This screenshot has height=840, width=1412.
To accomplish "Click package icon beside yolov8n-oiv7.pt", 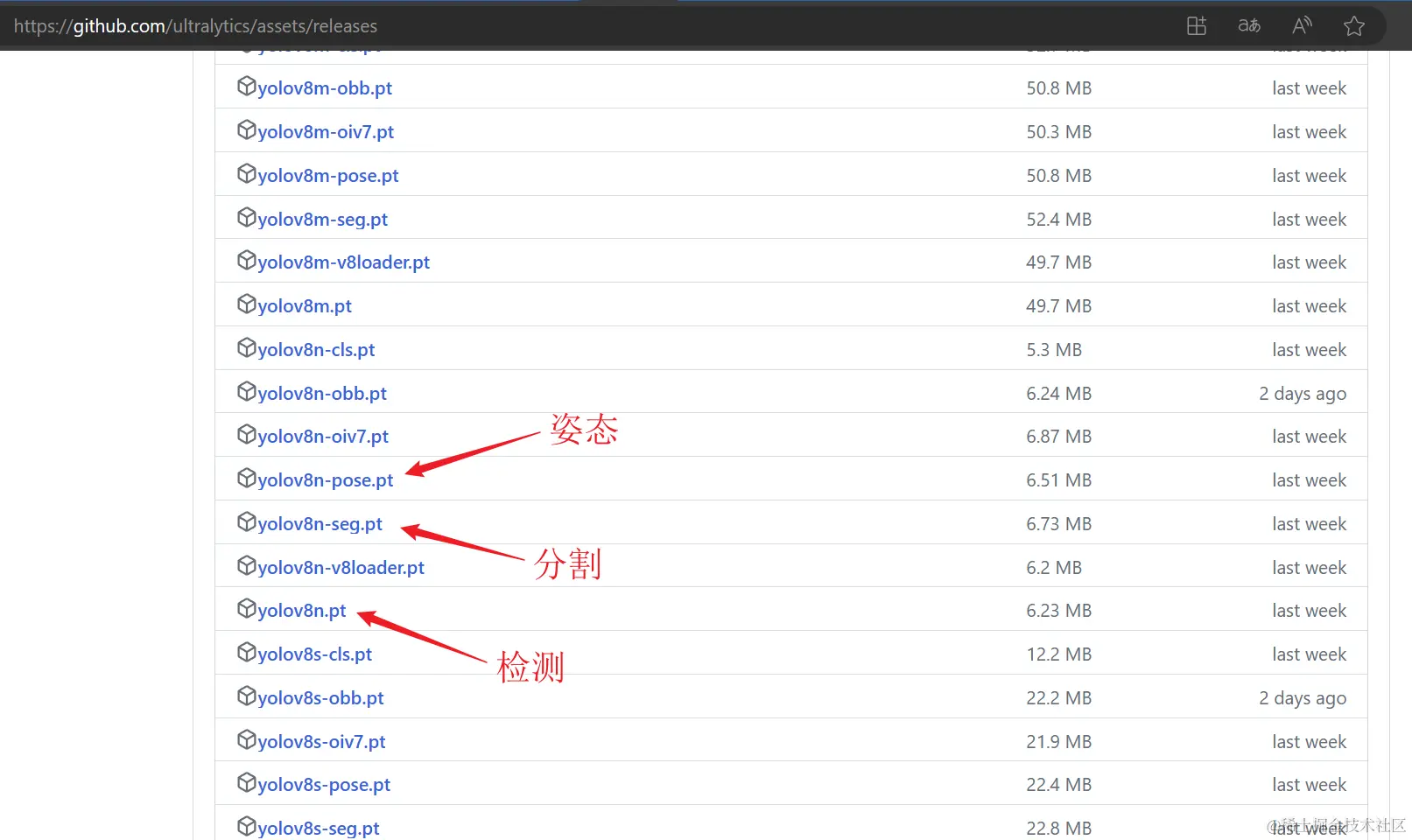I will 246,434.
